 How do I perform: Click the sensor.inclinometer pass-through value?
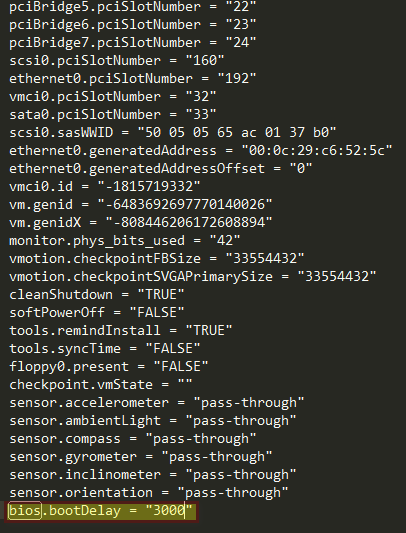click(x=241, y=475)
